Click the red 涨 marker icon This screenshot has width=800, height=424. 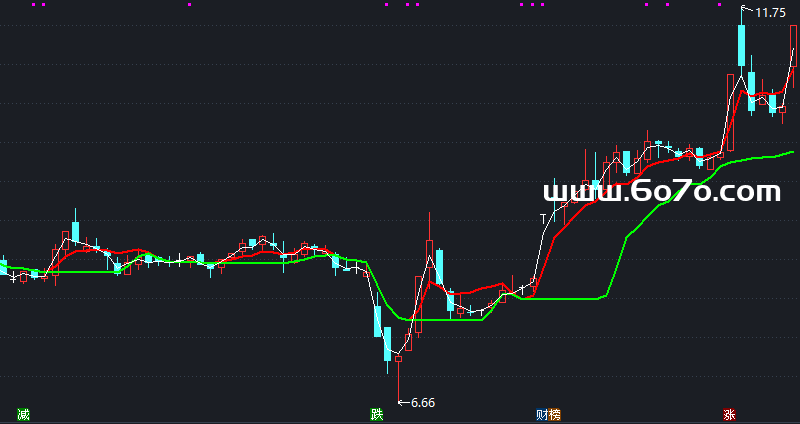point(729,414)
